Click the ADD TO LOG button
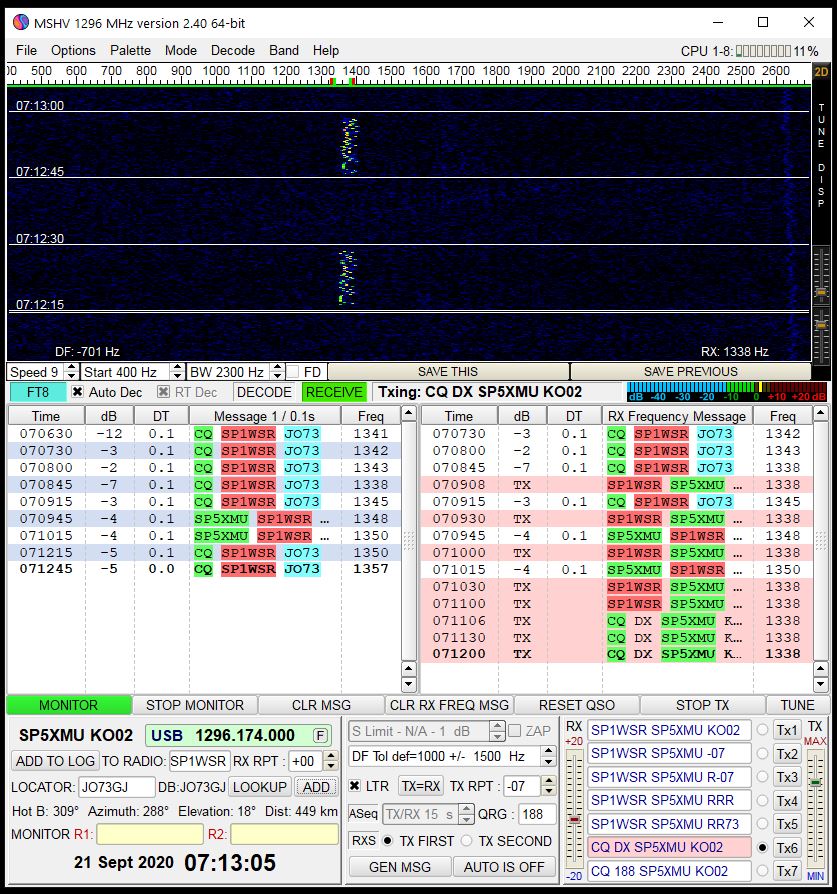 tap(55, 761)
